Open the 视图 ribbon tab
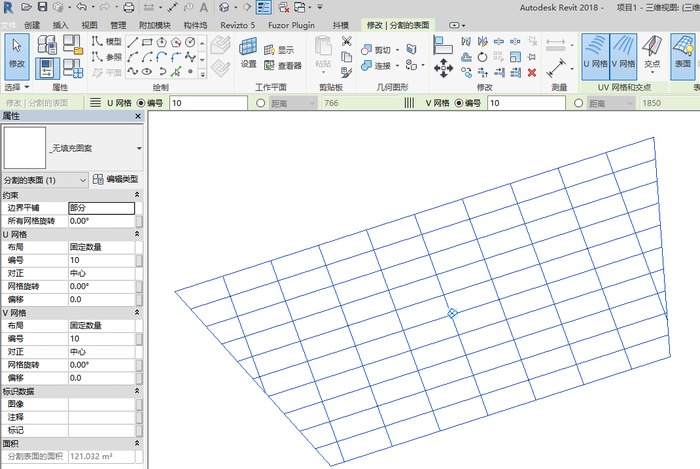Image resolution: width=700 pixels, height=469 pixels. coord(89,23)
